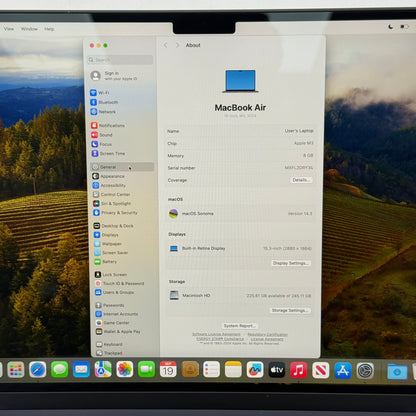This screenshot has height=416, width=416.
Task: Open FaceTime from the Dock
Action: pos(146,369)
